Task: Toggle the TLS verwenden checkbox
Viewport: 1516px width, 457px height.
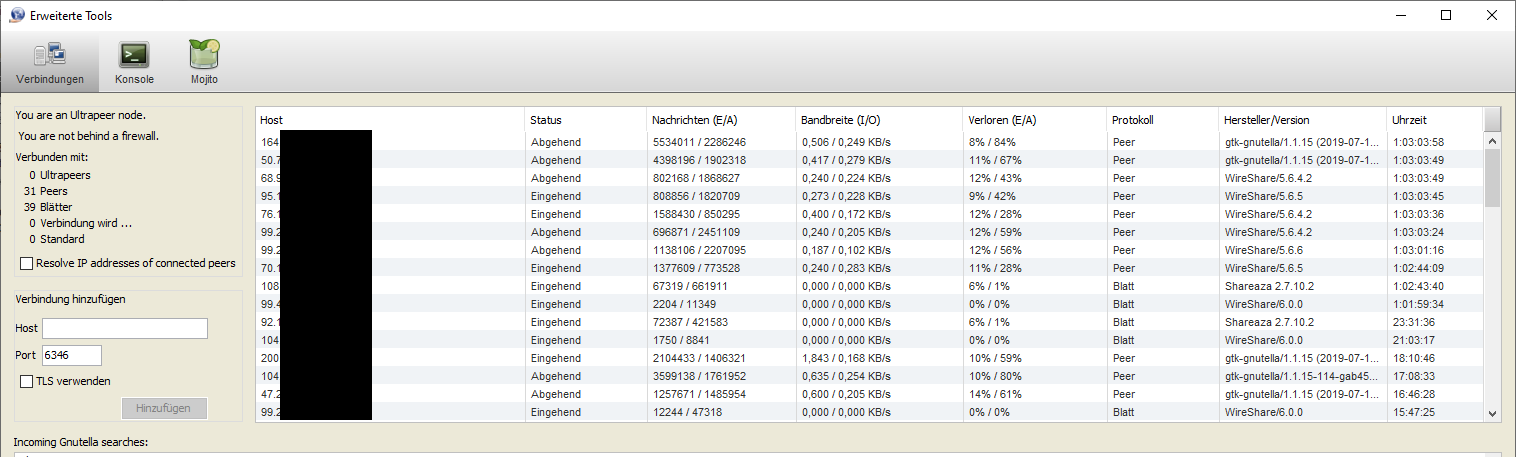Action: [27, 381]
